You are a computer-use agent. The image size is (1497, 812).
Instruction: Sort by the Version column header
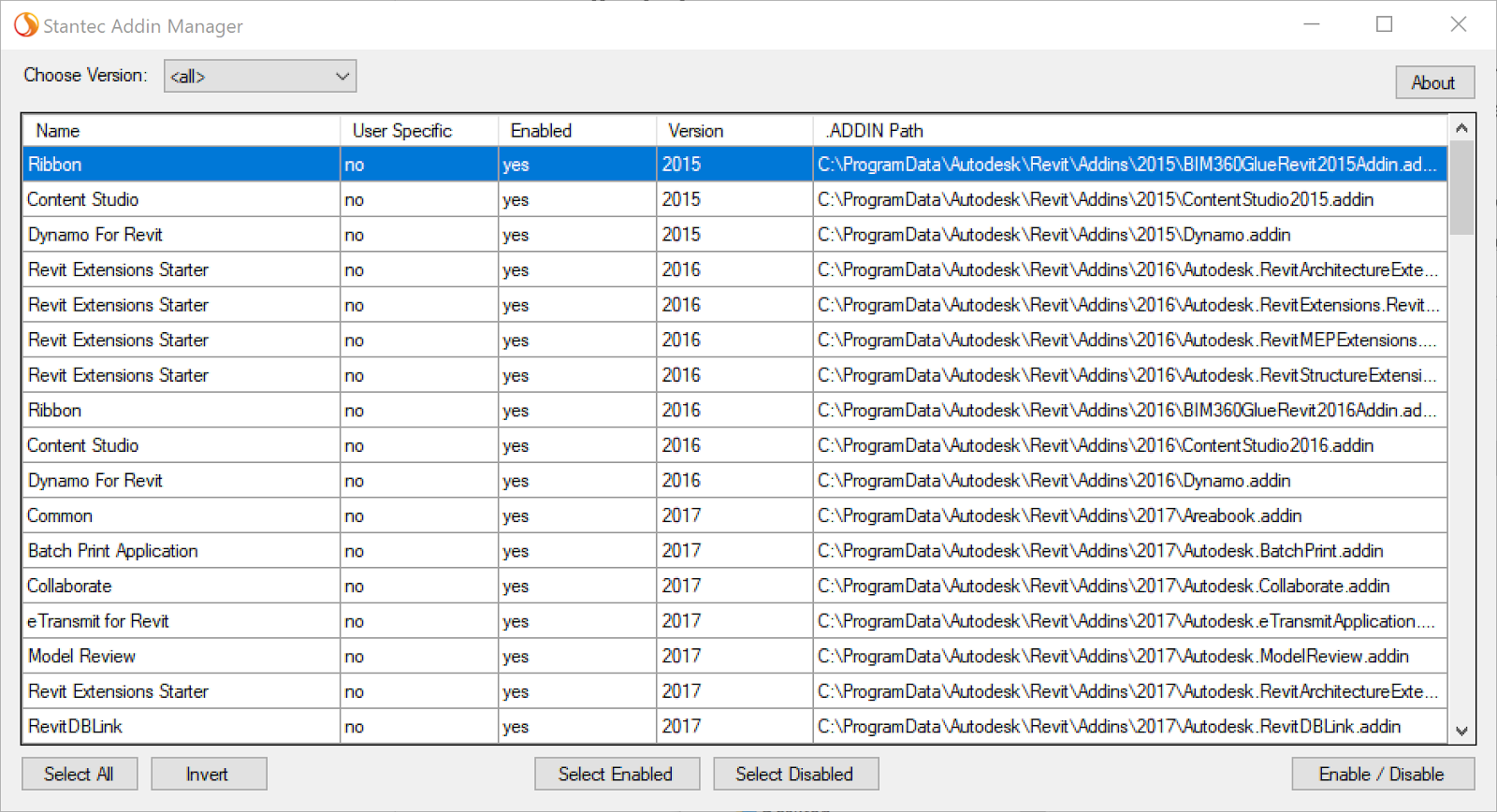pos(734,130)
